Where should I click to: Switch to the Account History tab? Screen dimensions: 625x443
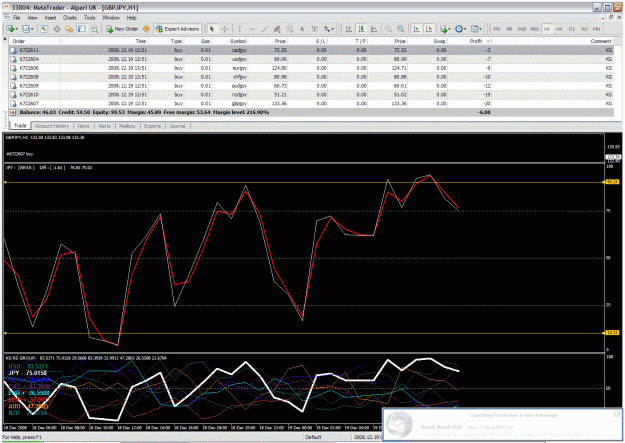click(x=52, y=126)
